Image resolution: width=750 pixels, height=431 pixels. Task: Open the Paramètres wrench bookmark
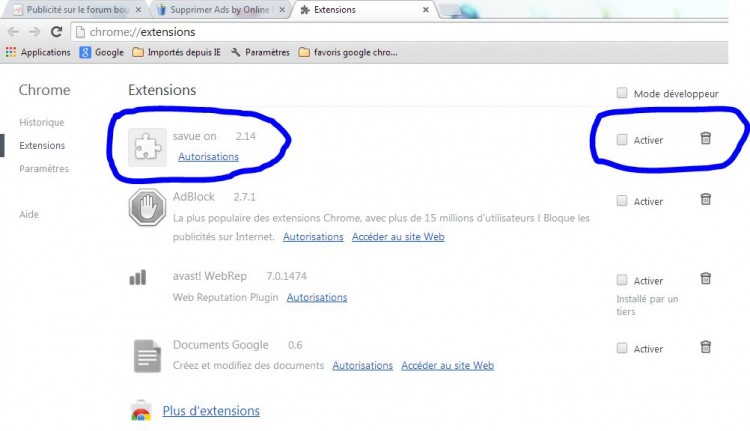click(x=261, y=52)
